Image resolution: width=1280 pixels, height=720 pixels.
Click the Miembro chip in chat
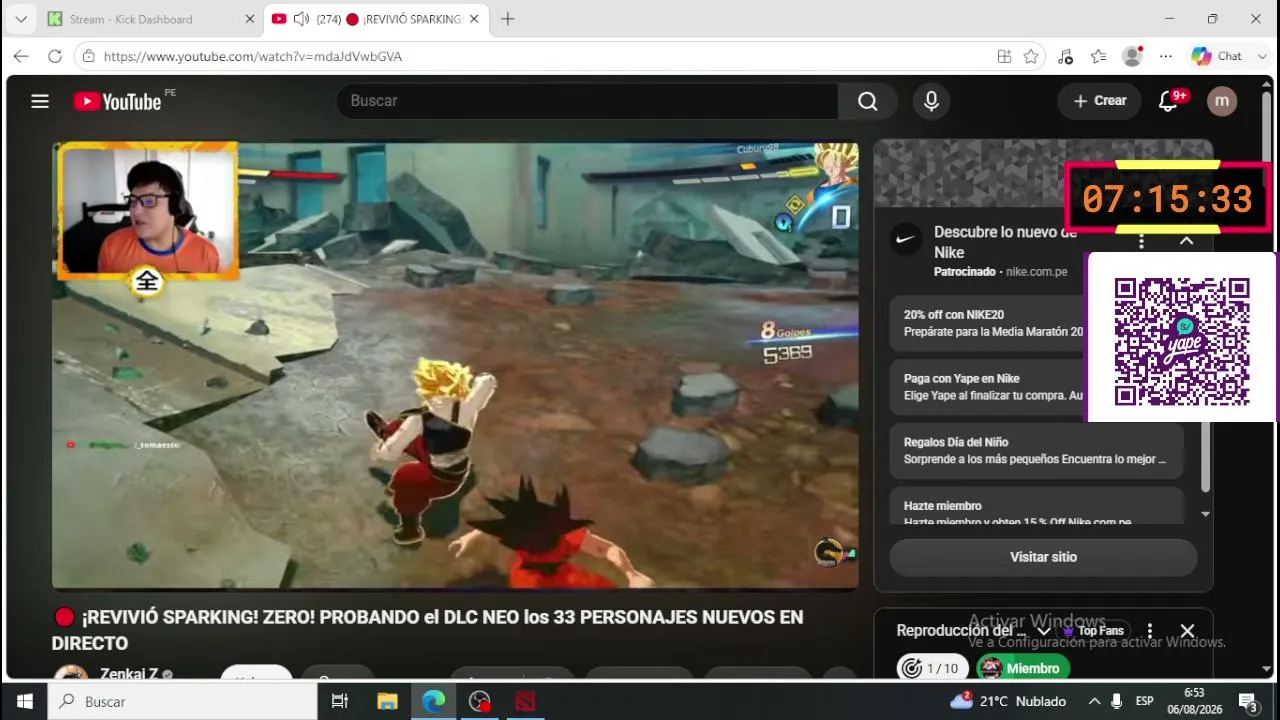point(1023,668)
